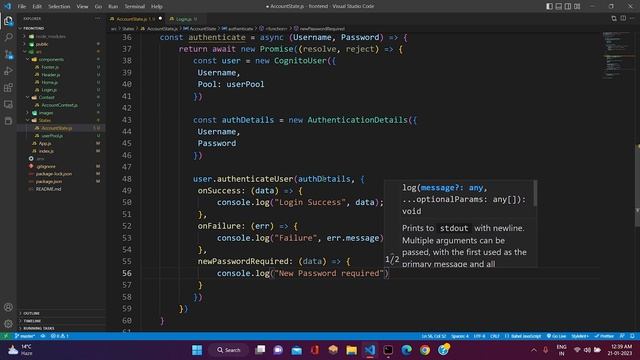Expand the node_modules folder
The height and width of the screenshot is (360, 640).
point(51,36)
